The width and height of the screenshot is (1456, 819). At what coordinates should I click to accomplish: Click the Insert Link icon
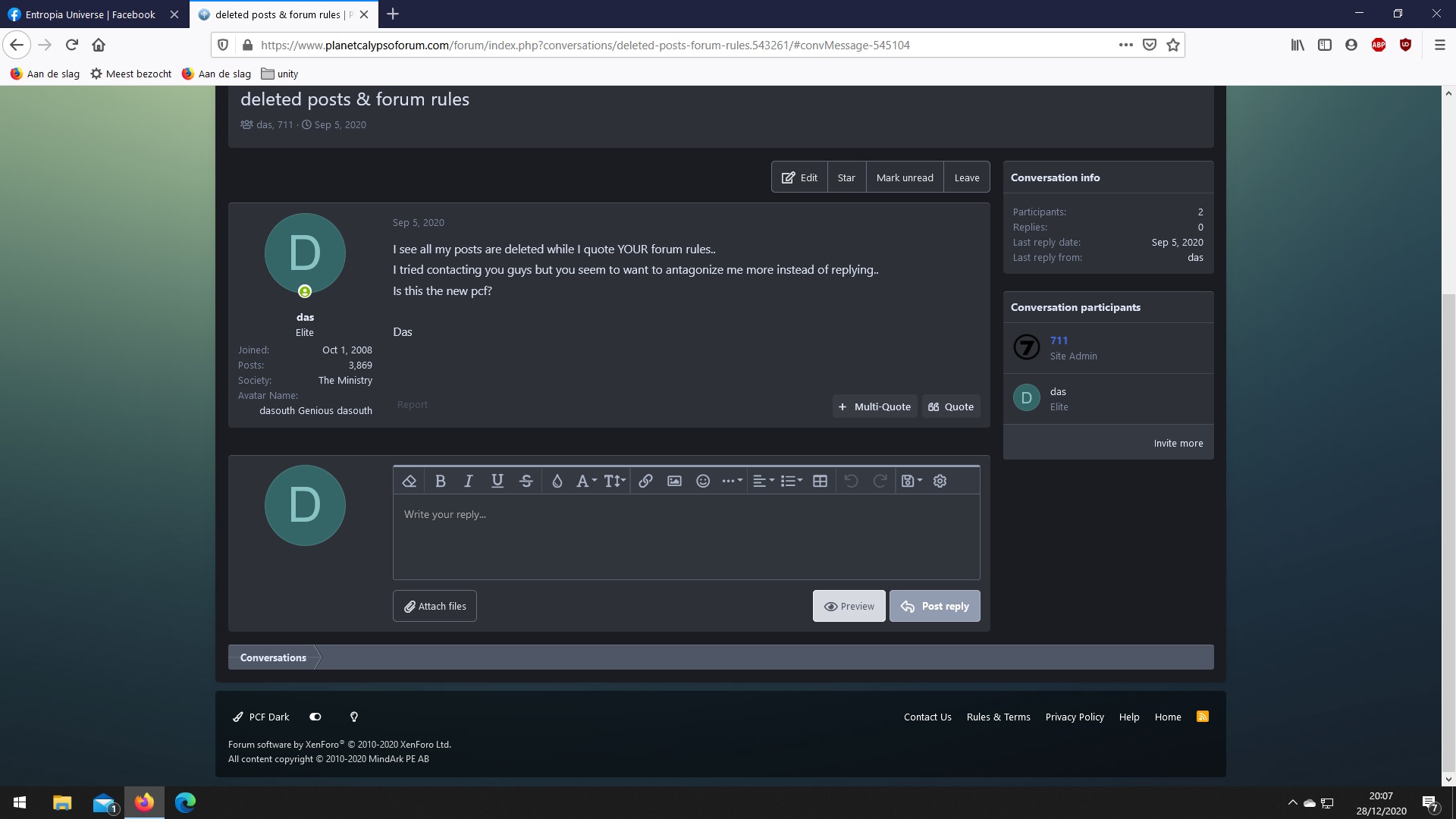pos(645,481)
